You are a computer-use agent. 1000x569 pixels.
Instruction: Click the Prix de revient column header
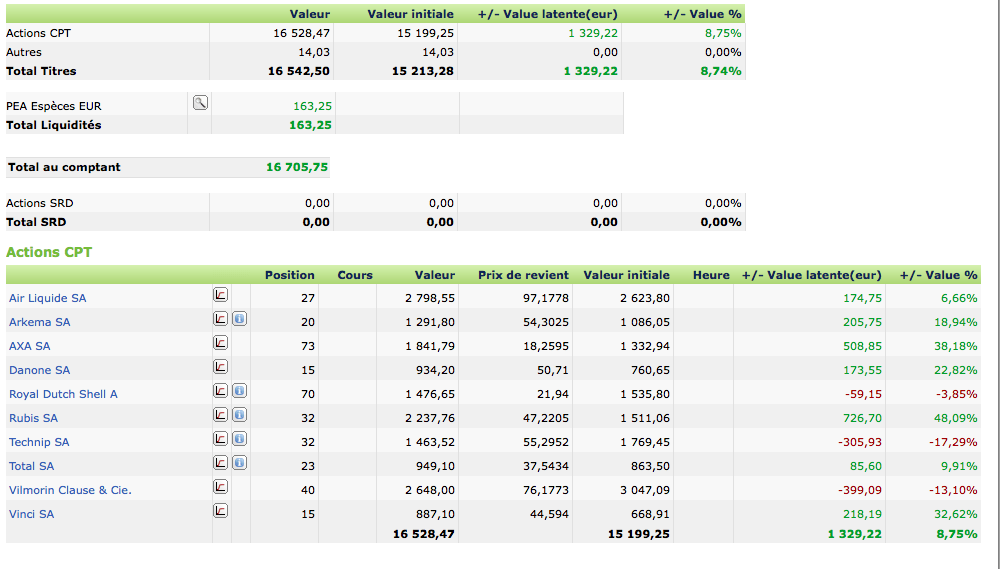523,275
